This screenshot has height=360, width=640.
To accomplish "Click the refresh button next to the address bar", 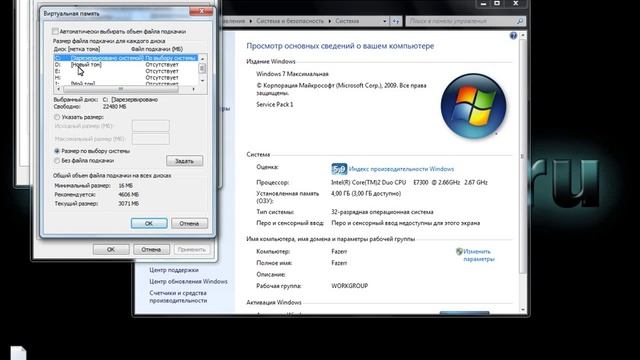I will point(396,21).
